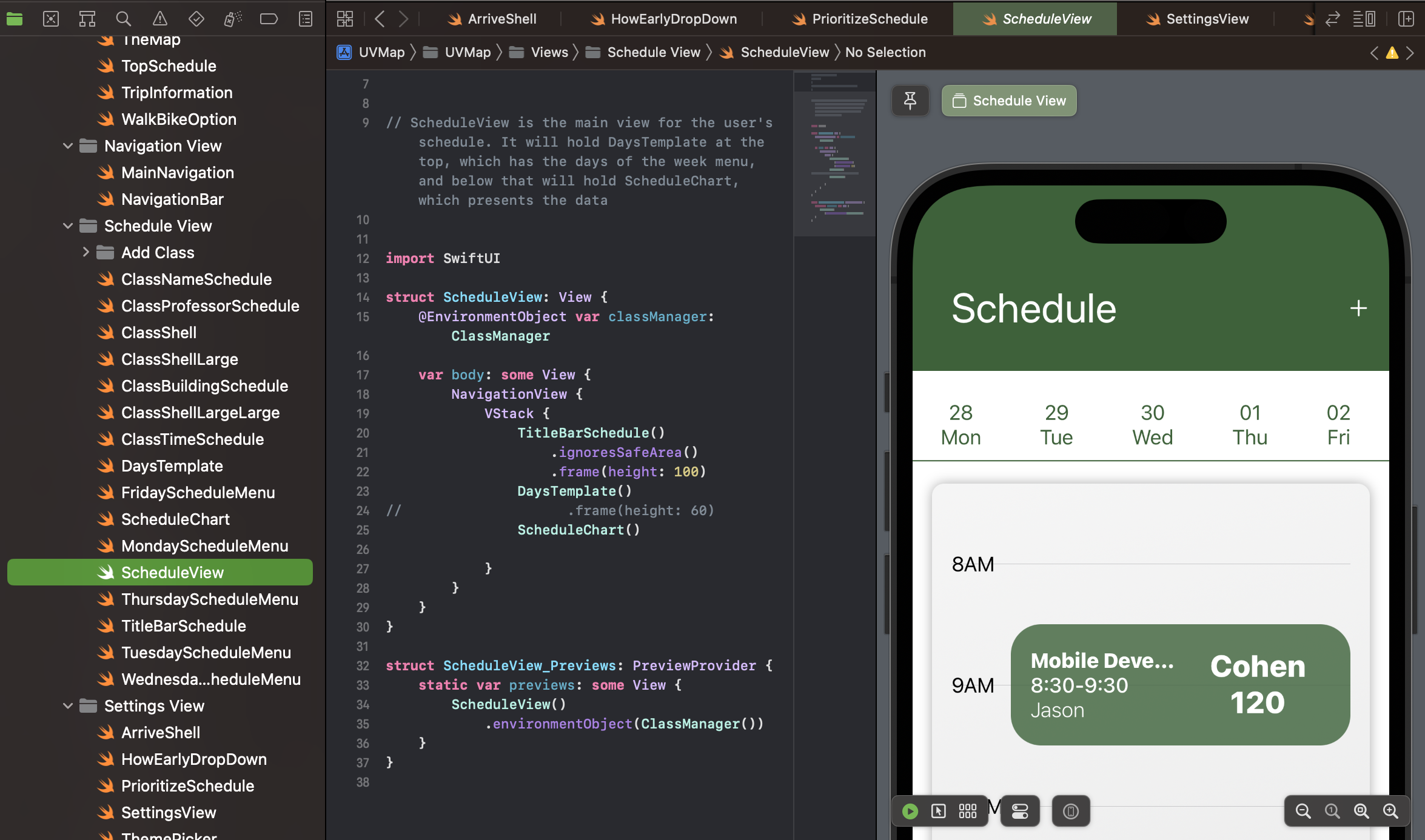Open the Issue navigator warning triangle

pos(160,19)
